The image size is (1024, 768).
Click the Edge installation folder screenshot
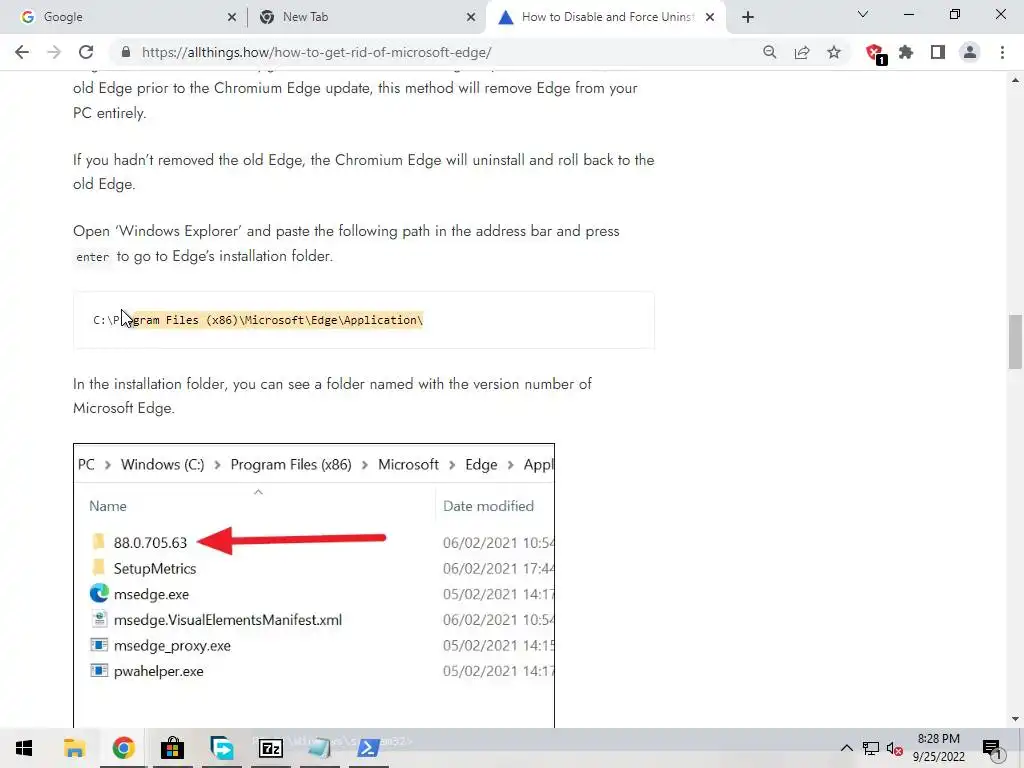[x=314, y=585]
